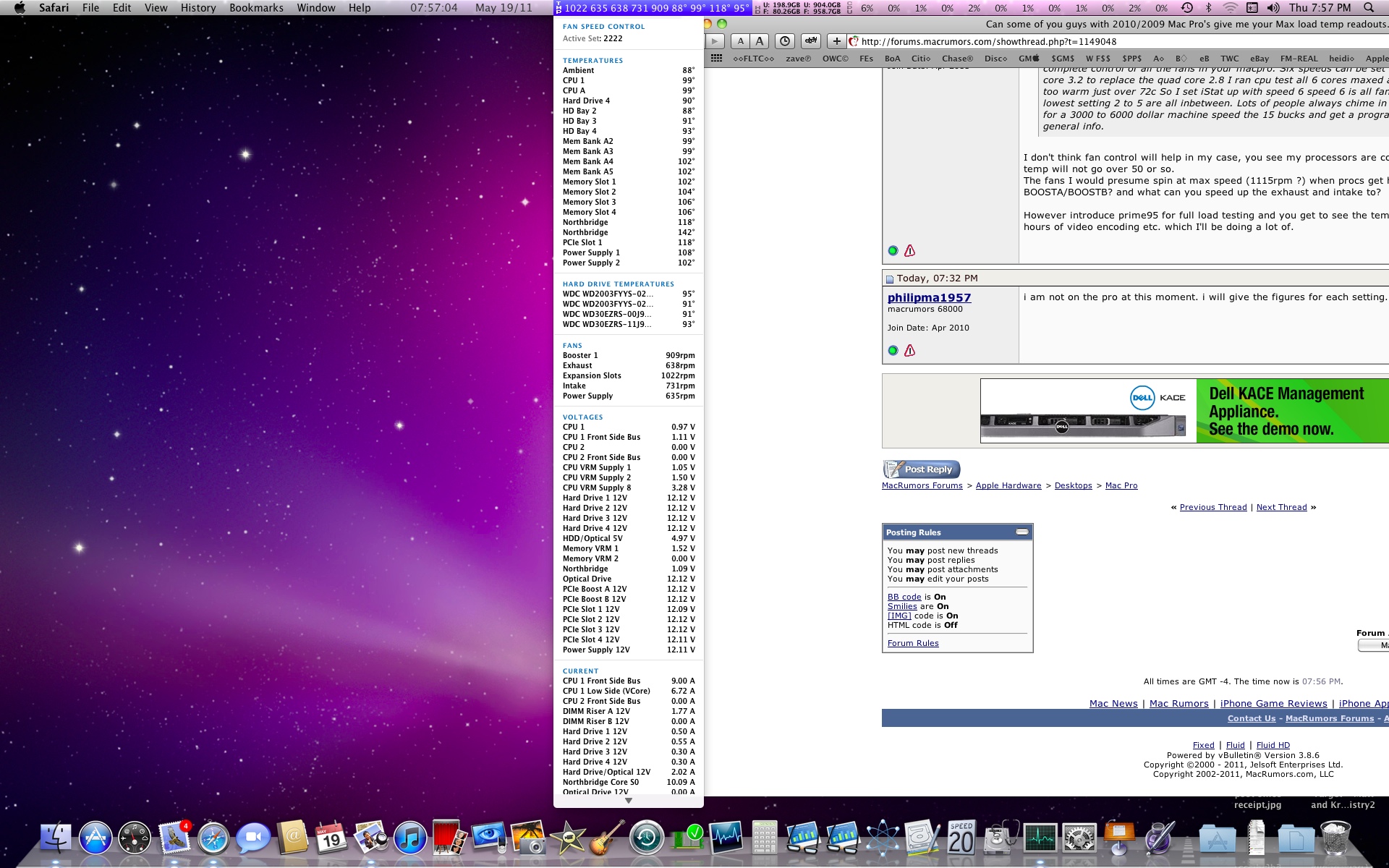Click report post icon under philipma1957

click(910, 351)
